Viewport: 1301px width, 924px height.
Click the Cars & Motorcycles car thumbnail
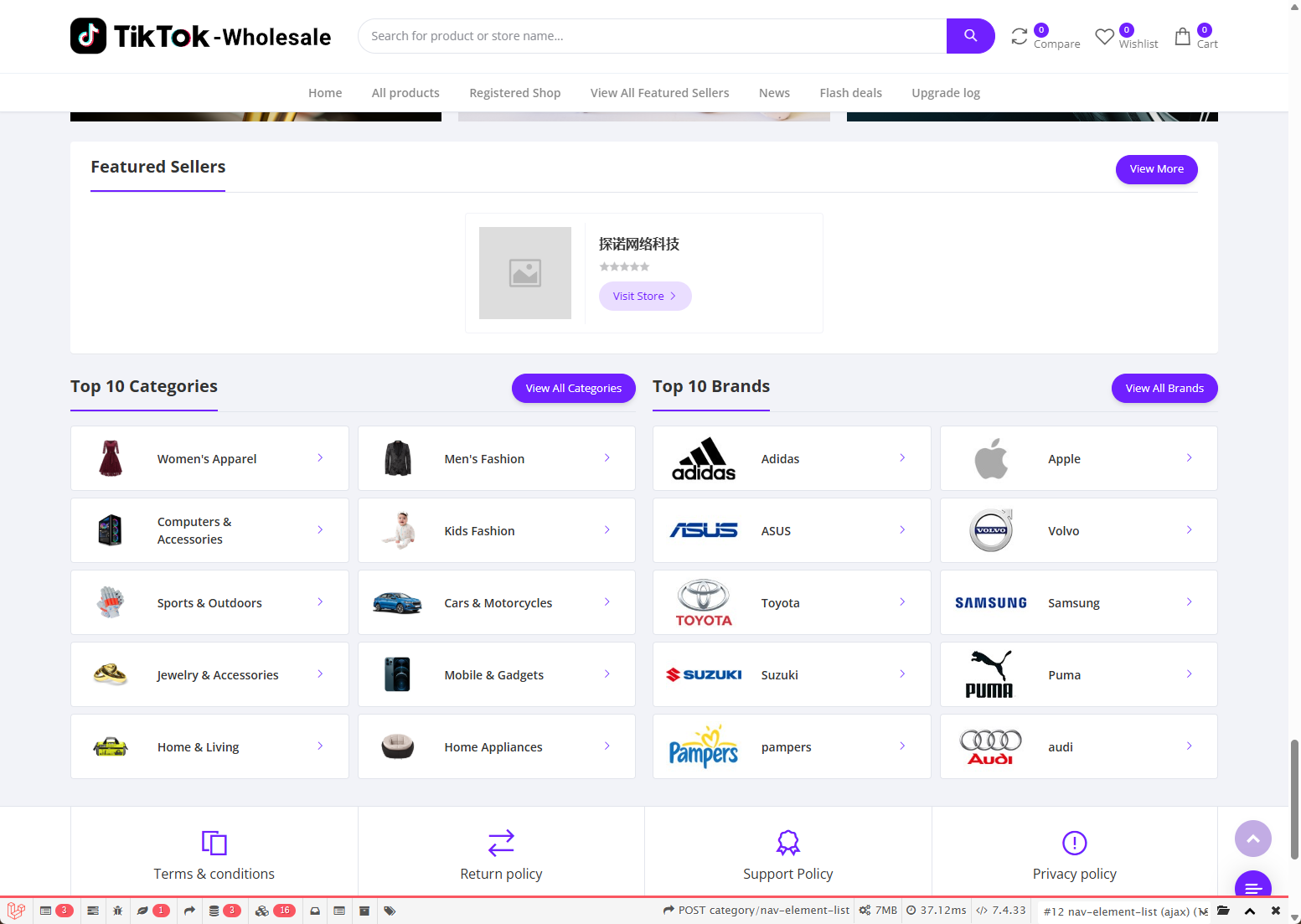397,603
